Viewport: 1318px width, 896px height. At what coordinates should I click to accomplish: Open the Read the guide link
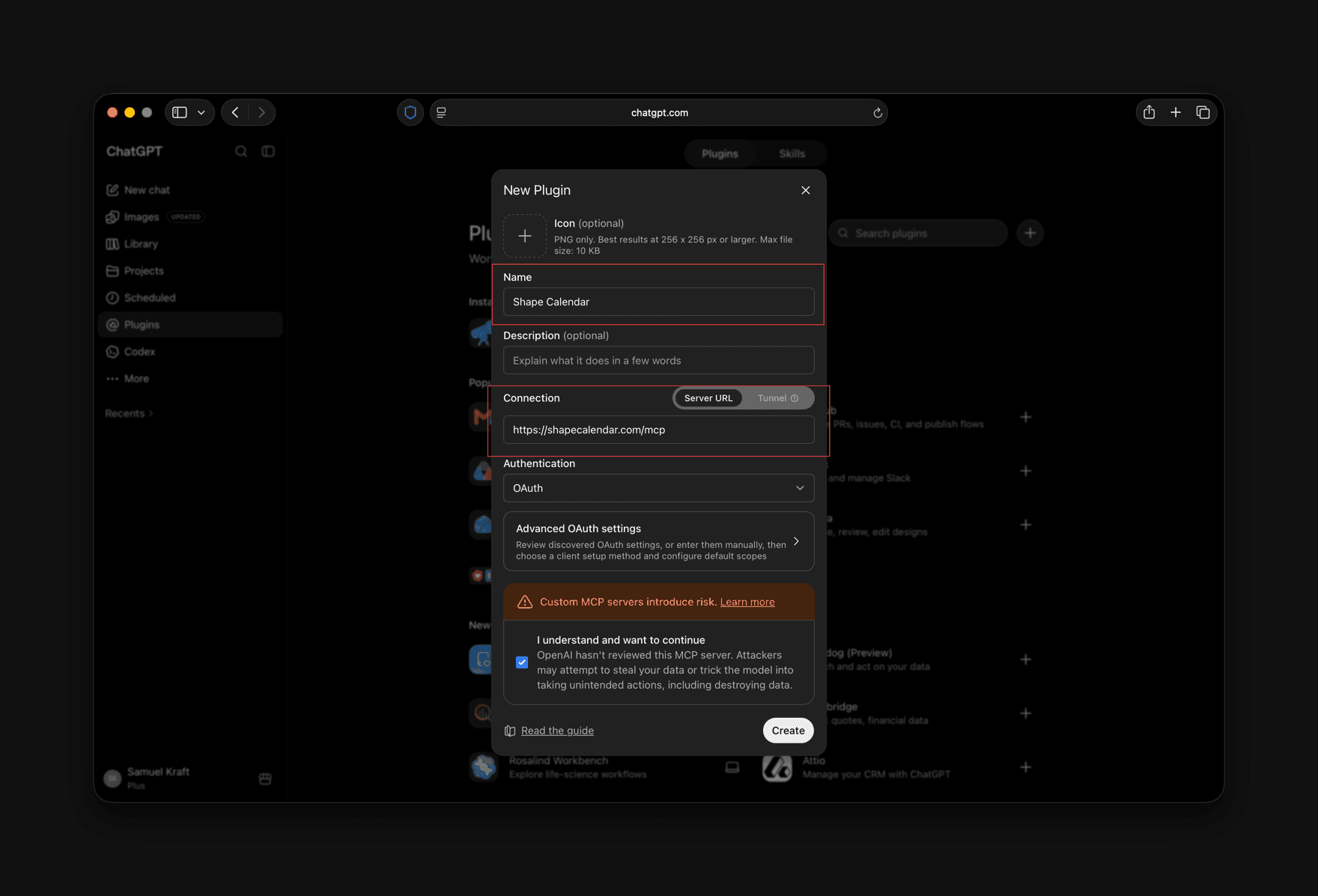click(557, 731)
